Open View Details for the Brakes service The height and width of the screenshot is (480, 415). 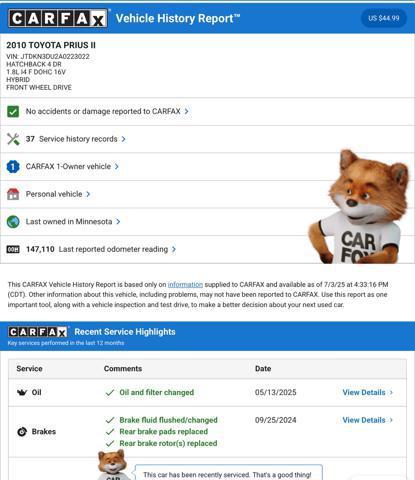[364, 420]
